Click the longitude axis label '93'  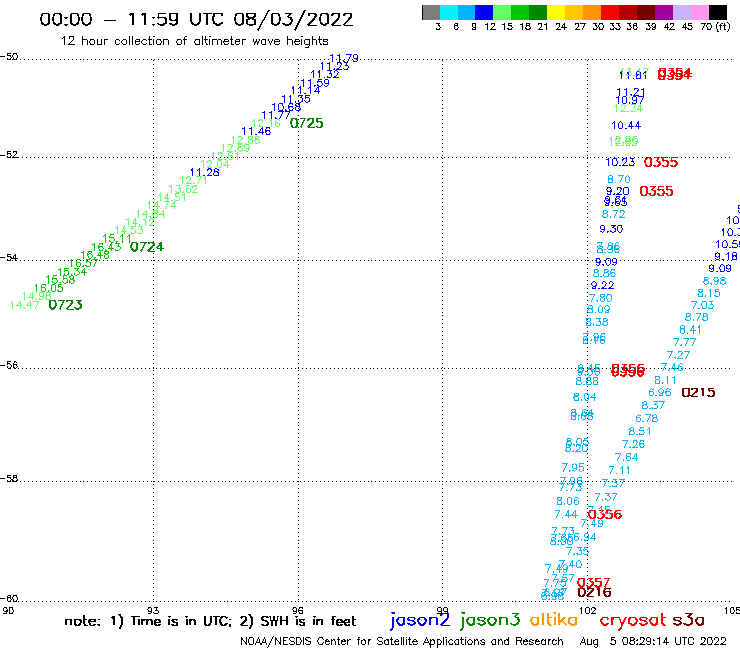pos(153,610)
